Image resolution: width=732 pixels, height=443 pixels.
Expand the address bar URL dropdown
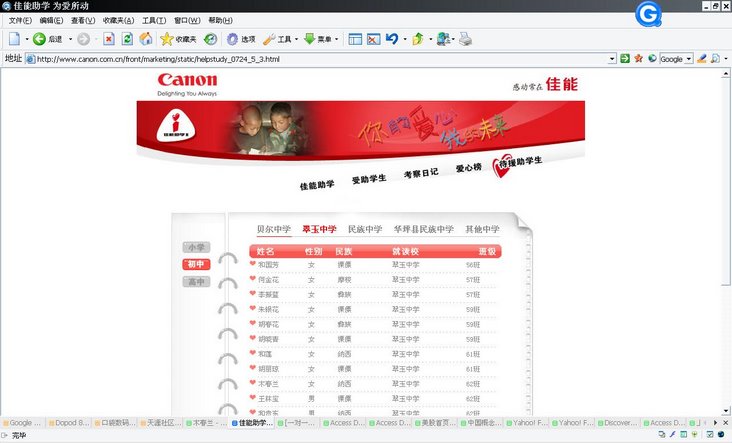click(x=611, y=59)
